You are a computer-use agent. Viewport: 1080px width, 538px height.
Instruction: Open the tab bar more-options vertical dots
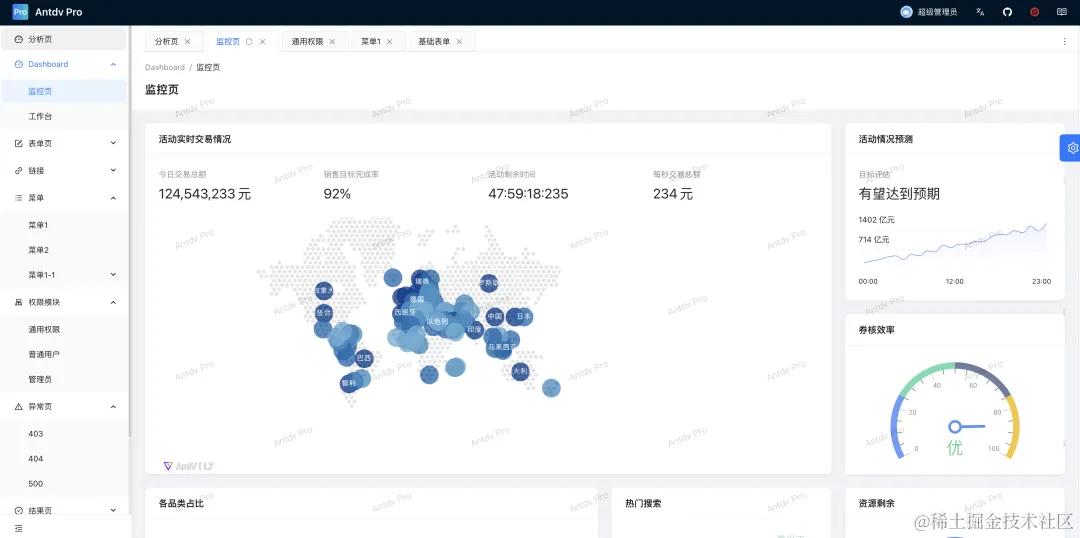(x=1065, y=41)
